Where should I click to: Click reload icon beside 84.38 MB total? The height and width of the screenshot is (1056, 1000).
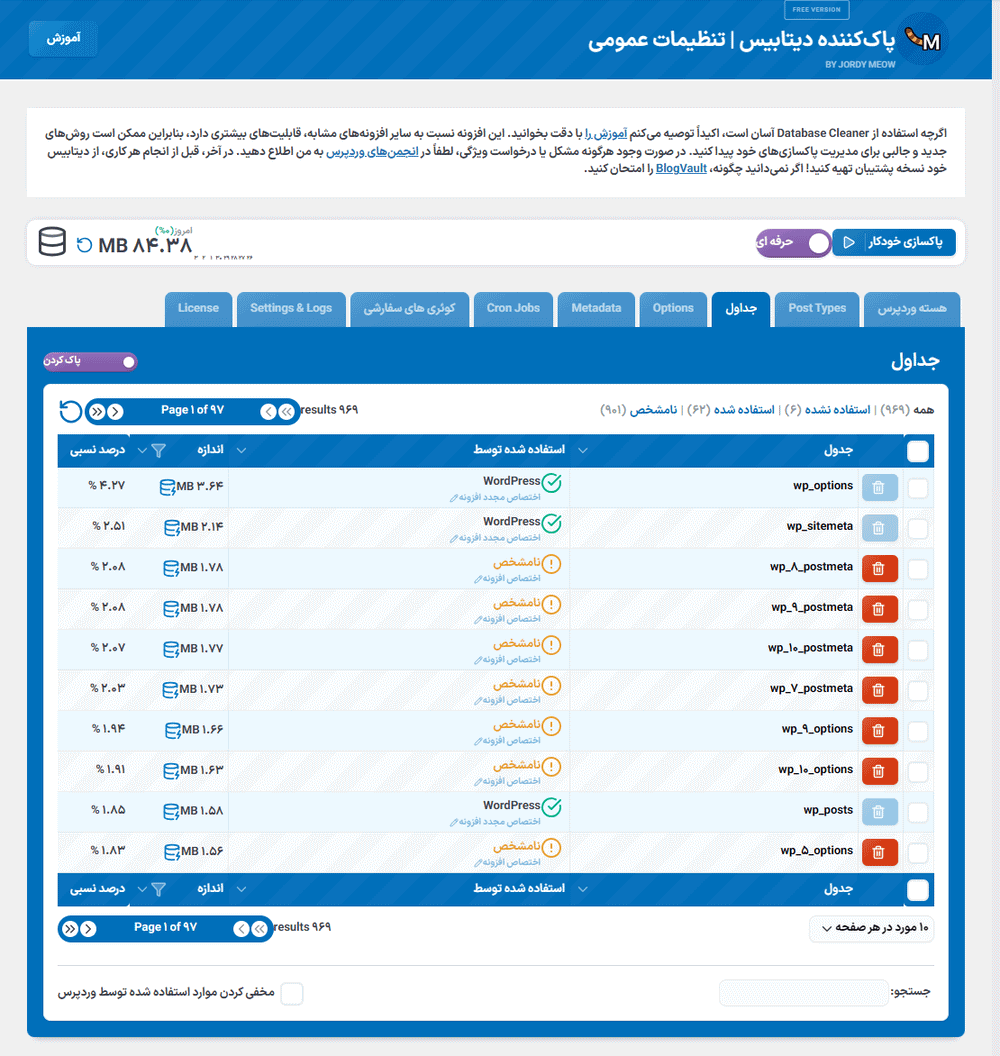click(85, 245)
